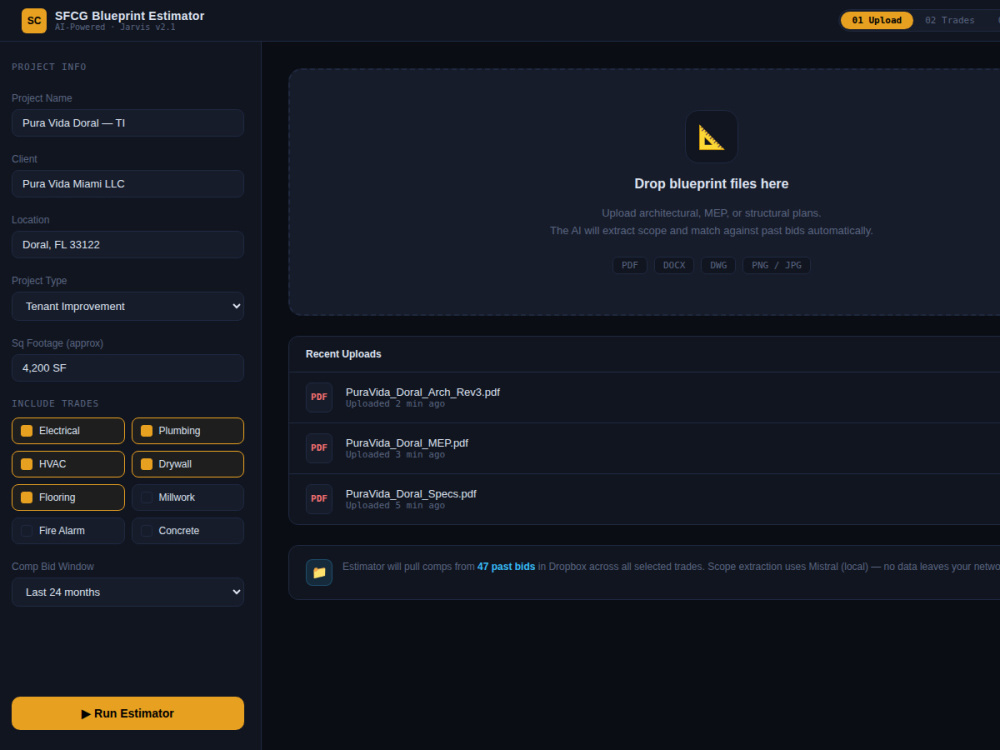Select PuraVida_Doral_Arch_Rev3.pdf file name
This screenshot has width=1000, height=750.
click(422, 392)
